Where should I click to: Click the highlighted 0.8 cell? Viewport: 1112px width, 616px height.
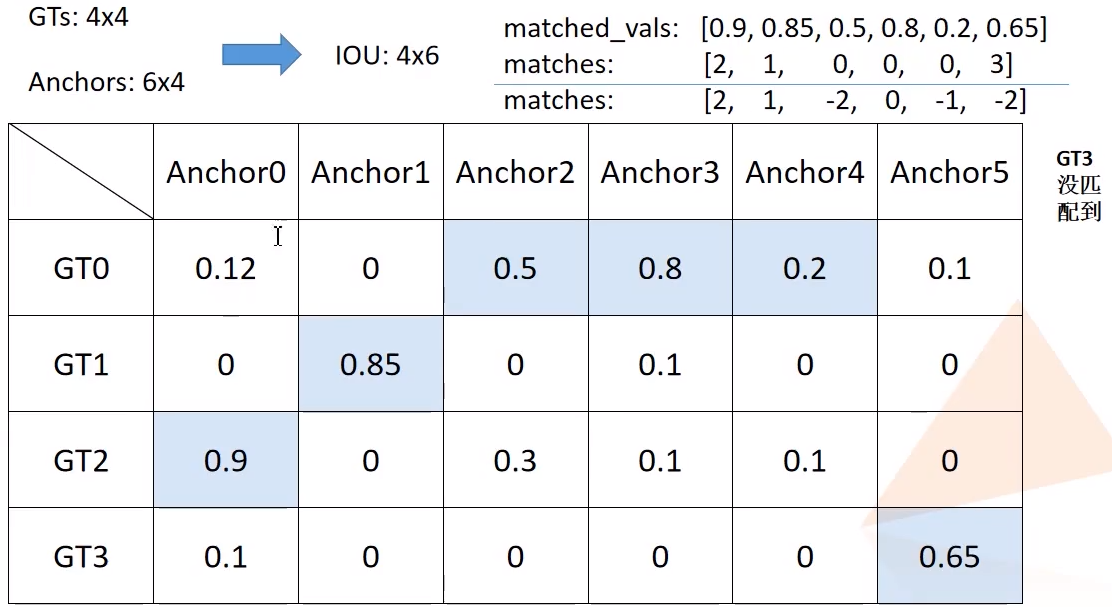tap(660, 268)
